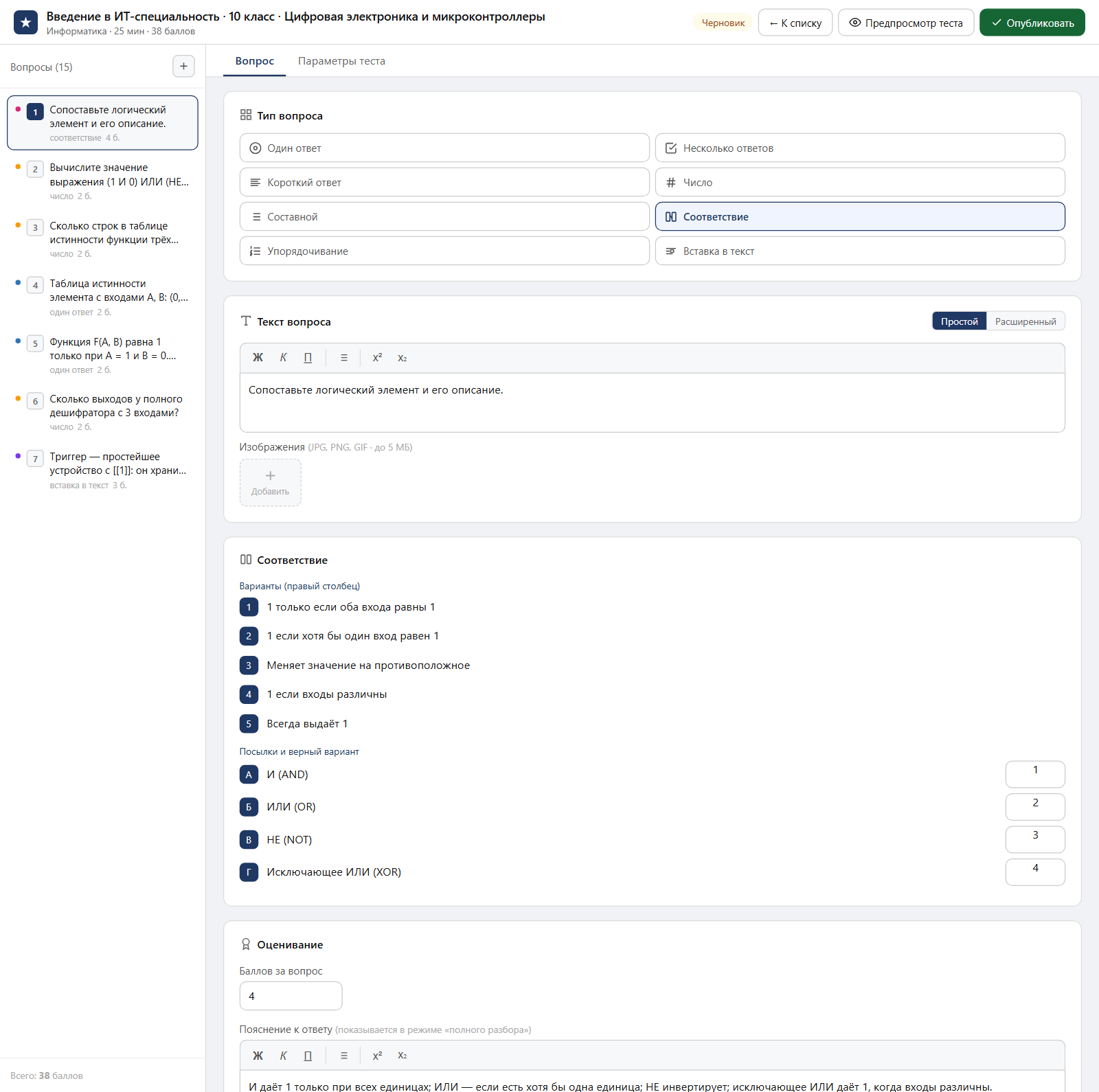1099x1092 pixels.
Task: Edit the points value field 'Баллов за вопрос'
Action: pos(291,996)
